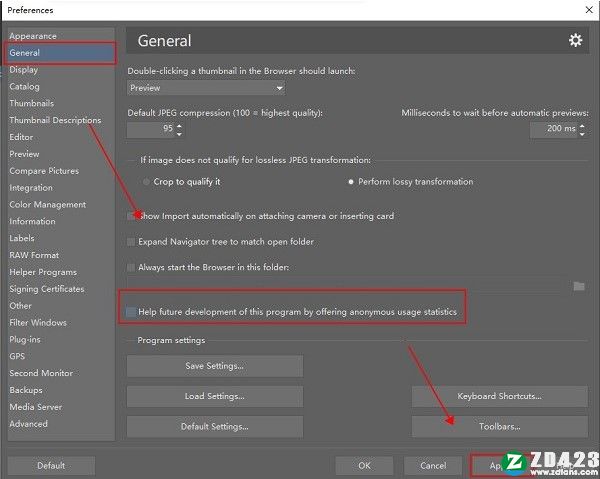The height and width of the screenshot is (479, 600).
Task: Go to RAW Format preferences
Action: click(x=34, y=255)
